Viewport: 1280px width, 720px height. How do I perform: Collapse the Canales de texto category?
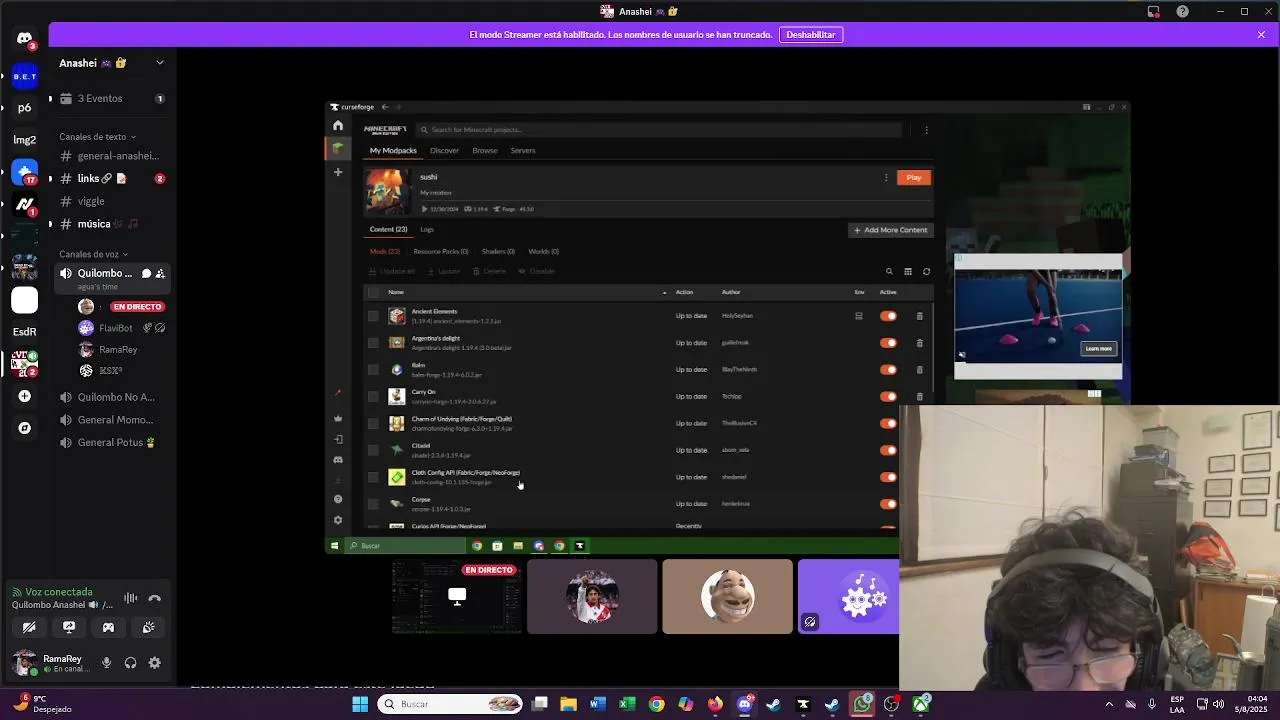(x=97, y=137)
